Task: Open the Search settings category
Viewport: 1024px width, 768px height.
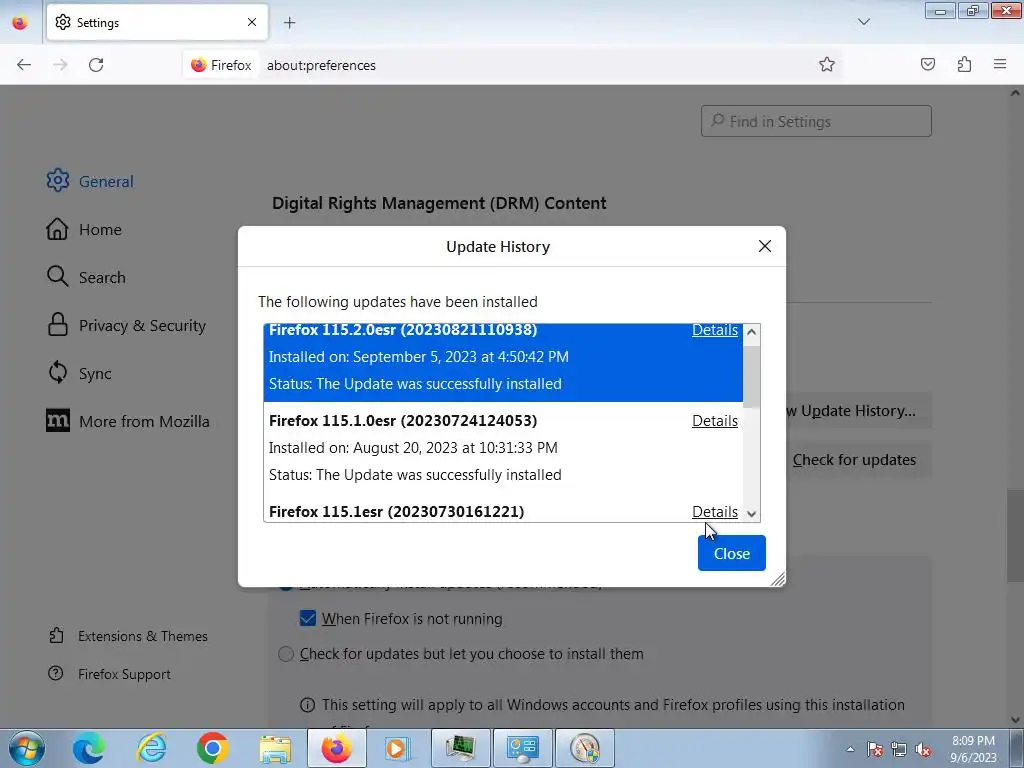Action: point(86,277)
